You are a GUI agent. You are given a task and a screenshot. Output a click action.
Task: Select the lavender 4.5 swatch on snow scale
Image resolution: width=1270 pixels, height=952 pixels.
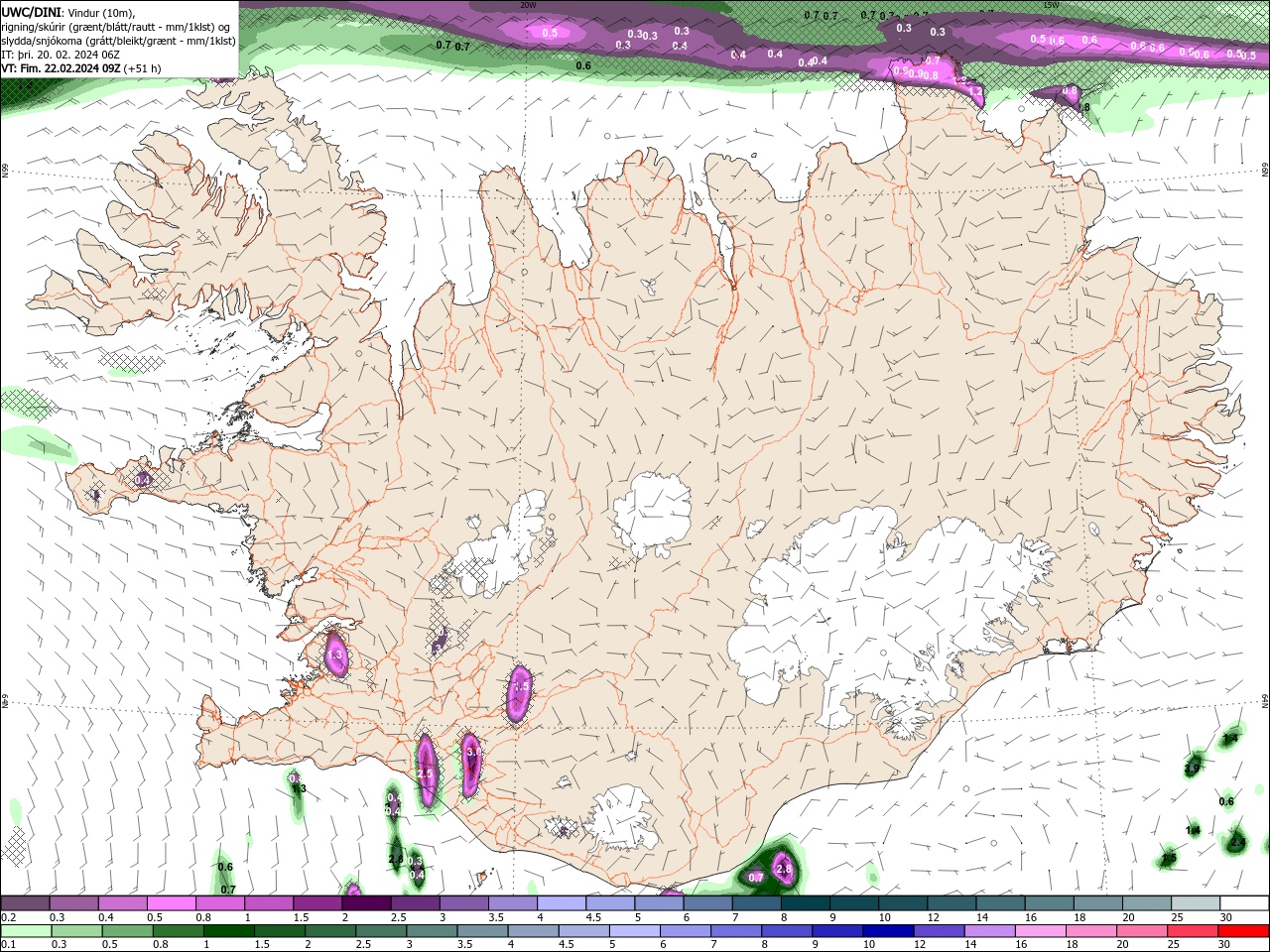point(610,903)
